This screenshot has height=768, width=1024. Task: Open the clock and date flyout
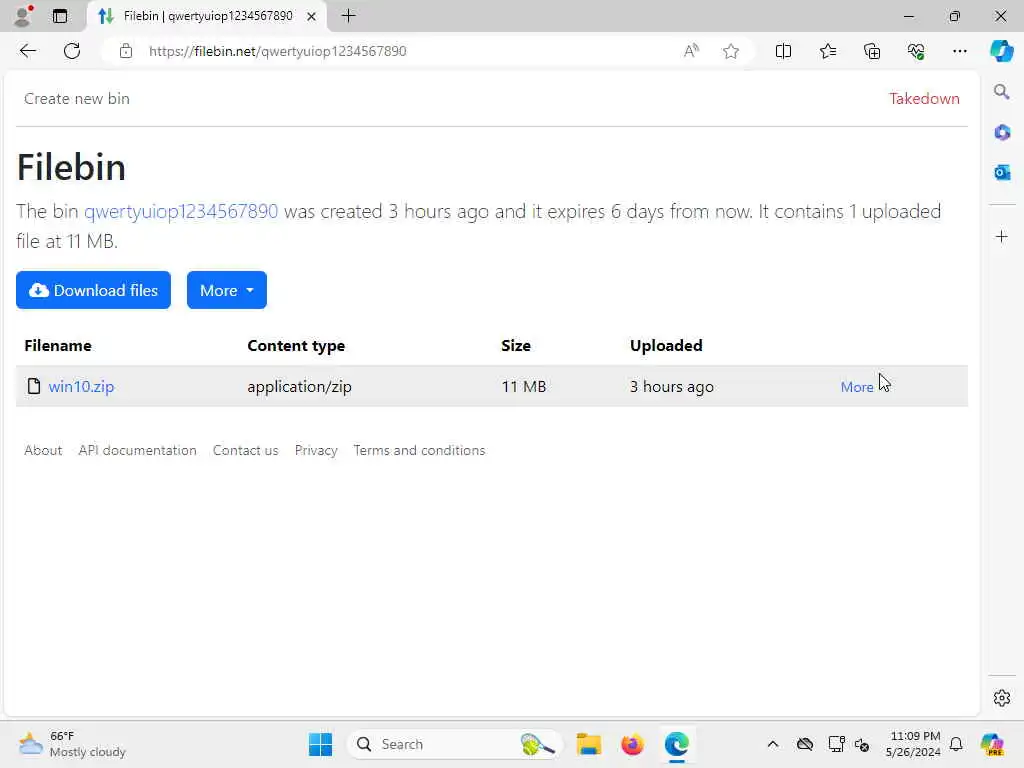click(913, 744)
